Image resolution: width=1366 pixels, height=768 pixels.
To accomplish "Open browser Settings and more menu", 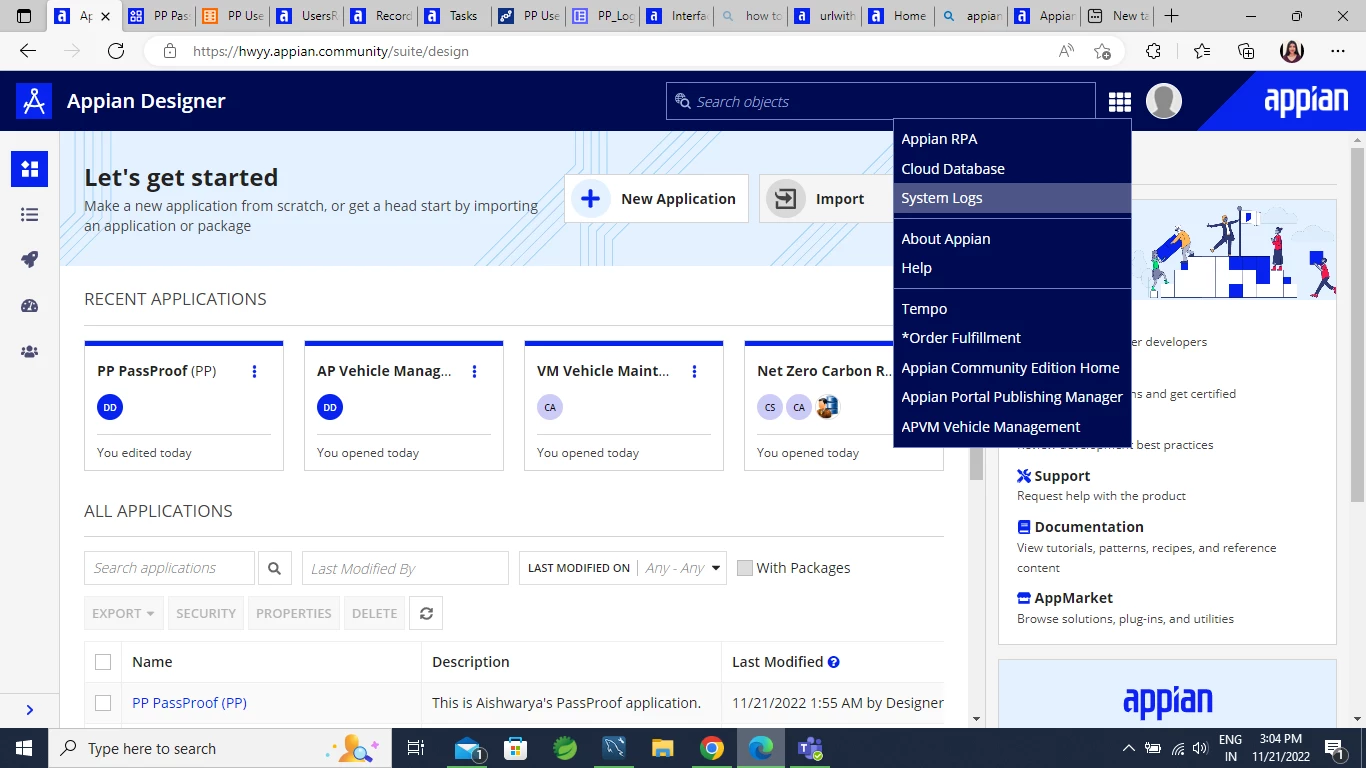I will (1338, 51).
